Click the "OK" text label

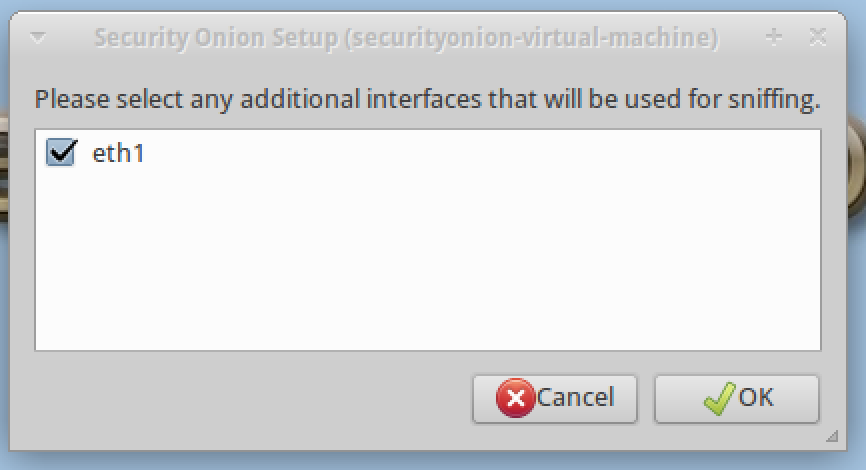[x=756, y=398]
